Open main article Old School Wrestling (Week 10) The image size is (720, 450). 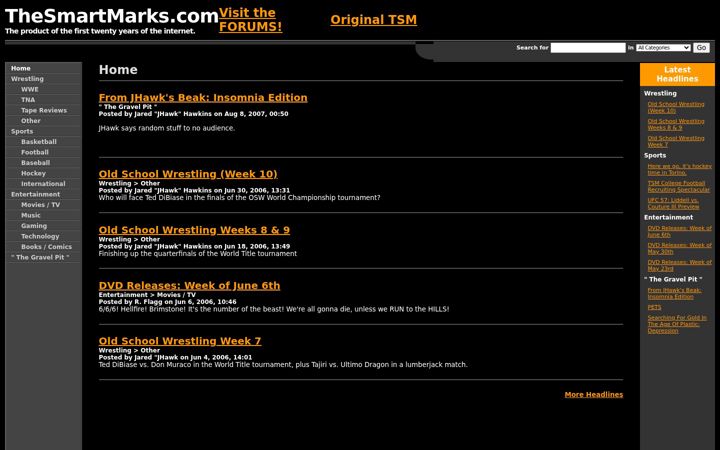(x=188, y=174)
